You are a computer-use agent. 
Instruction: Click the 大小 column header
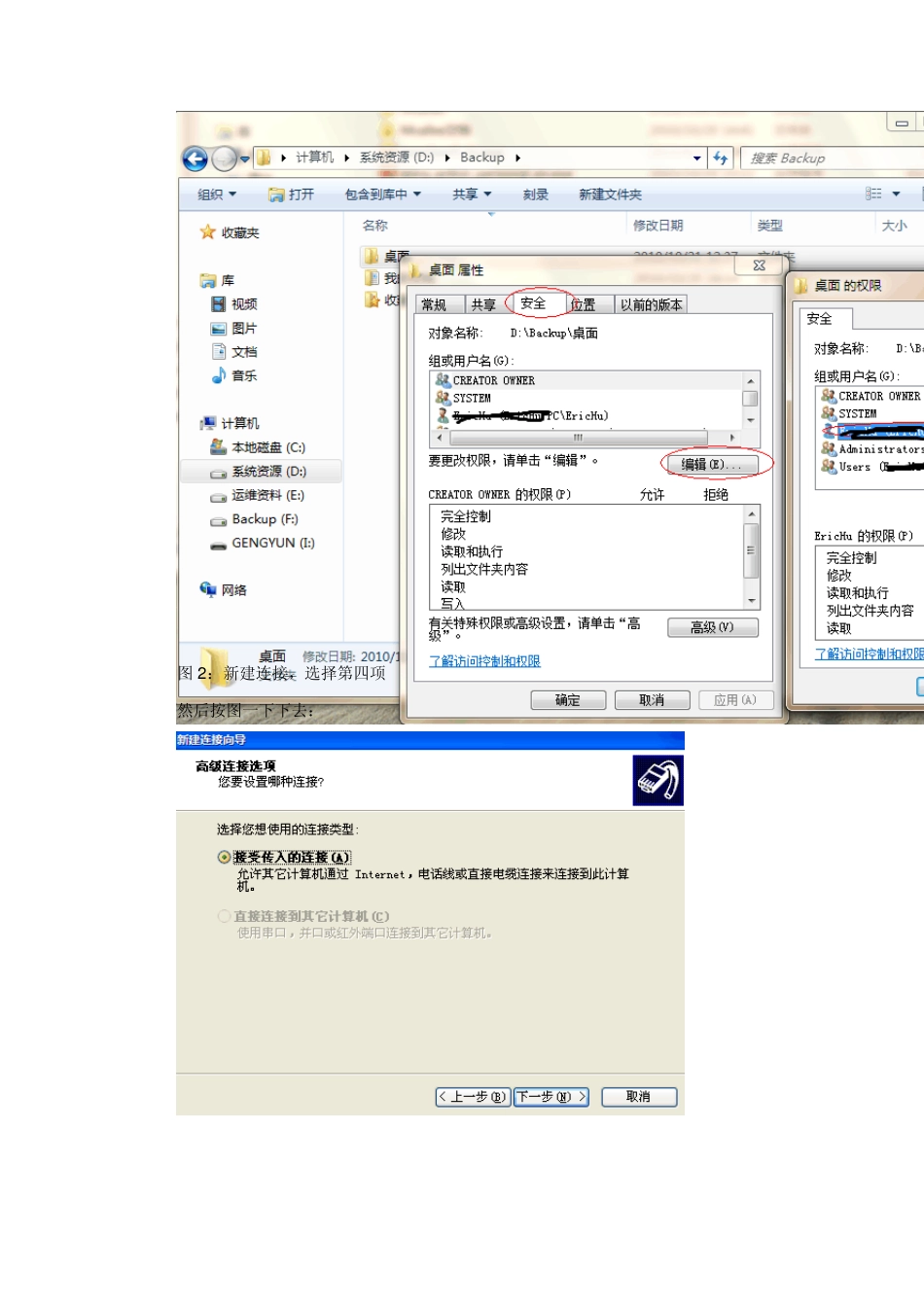(x=894, y=226)
